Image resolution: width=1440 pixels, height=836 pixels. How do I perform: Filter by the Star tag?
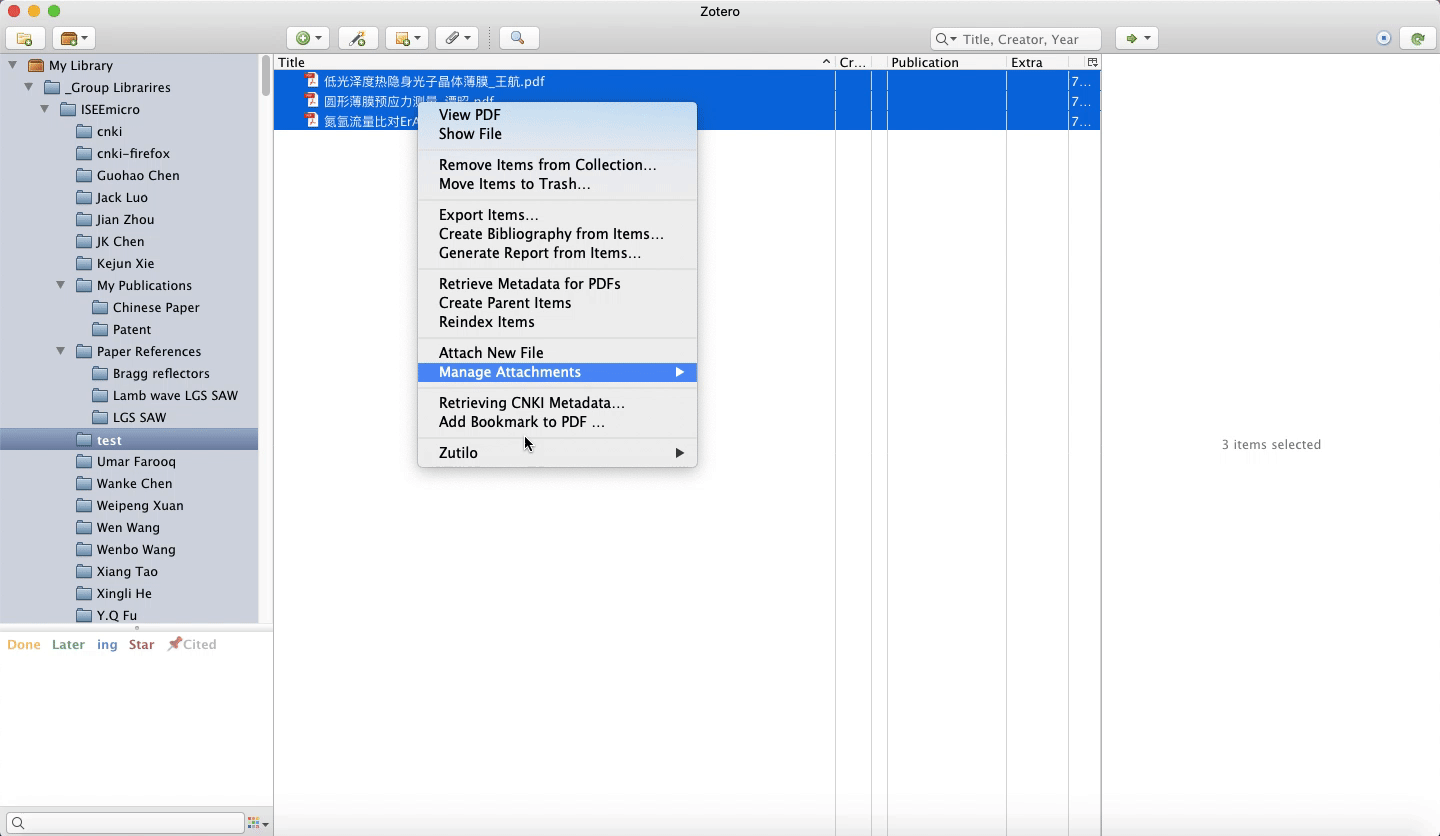click(x=141, y=645)
